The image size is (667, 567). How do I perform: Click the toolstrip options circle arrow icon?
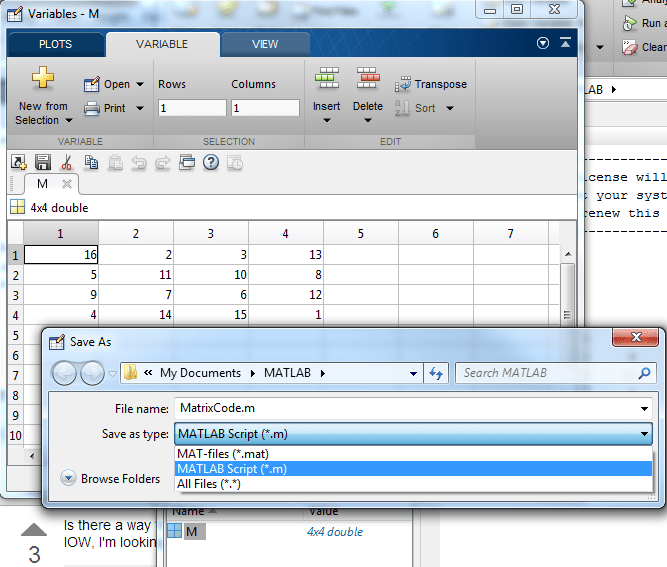[x=543, y=43]
